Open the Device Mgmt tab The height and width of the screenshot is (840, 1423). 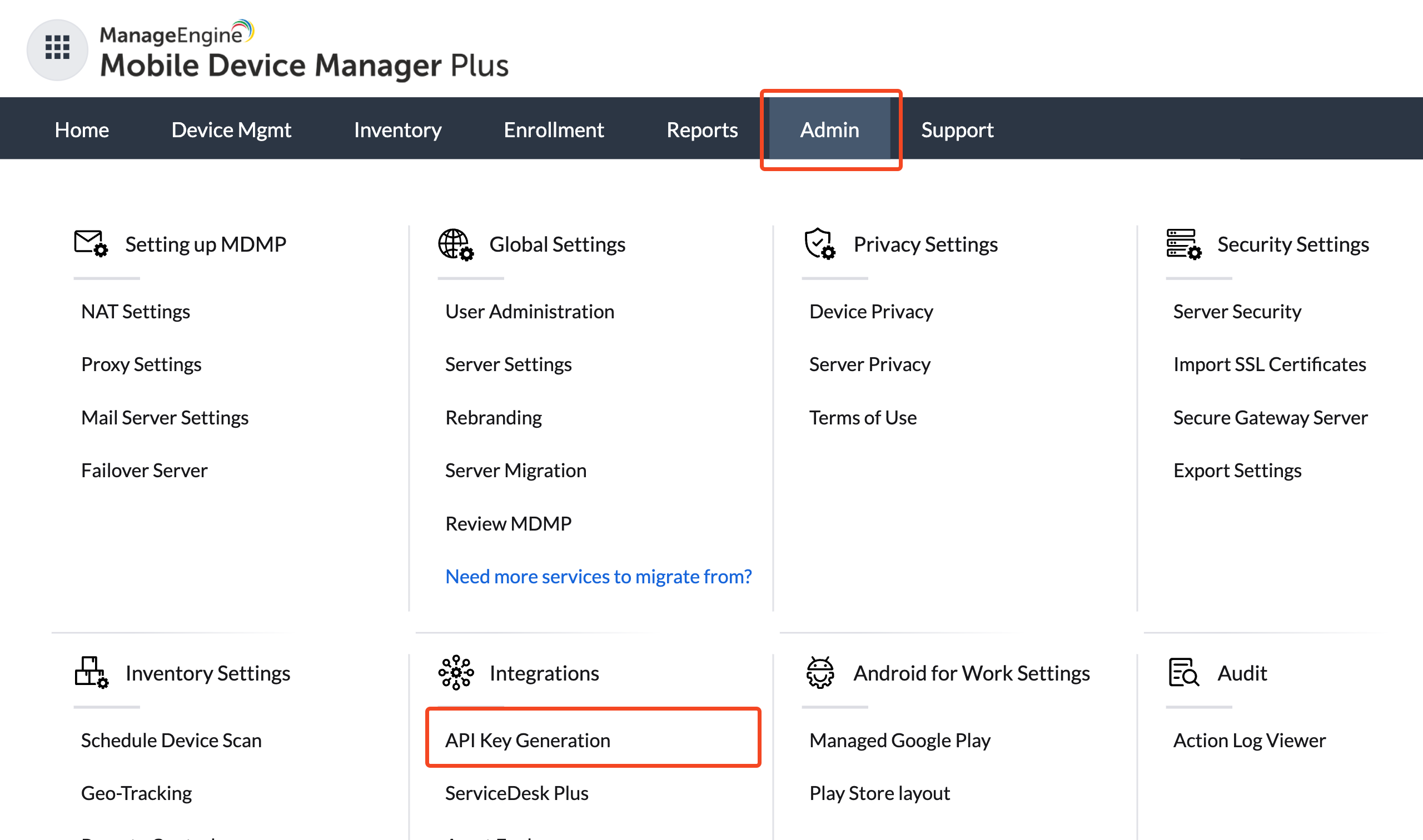[231, 129]
